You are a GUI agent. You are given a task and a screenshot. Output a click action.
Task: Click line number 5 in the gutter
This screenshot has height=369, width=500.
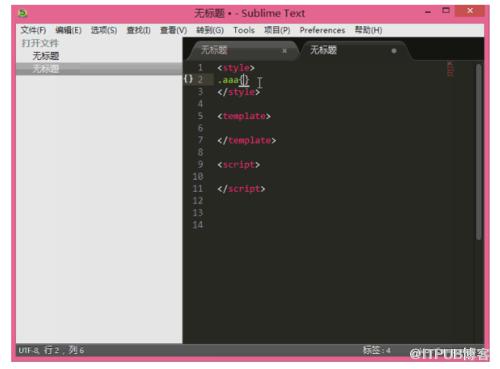coord(200,116)
